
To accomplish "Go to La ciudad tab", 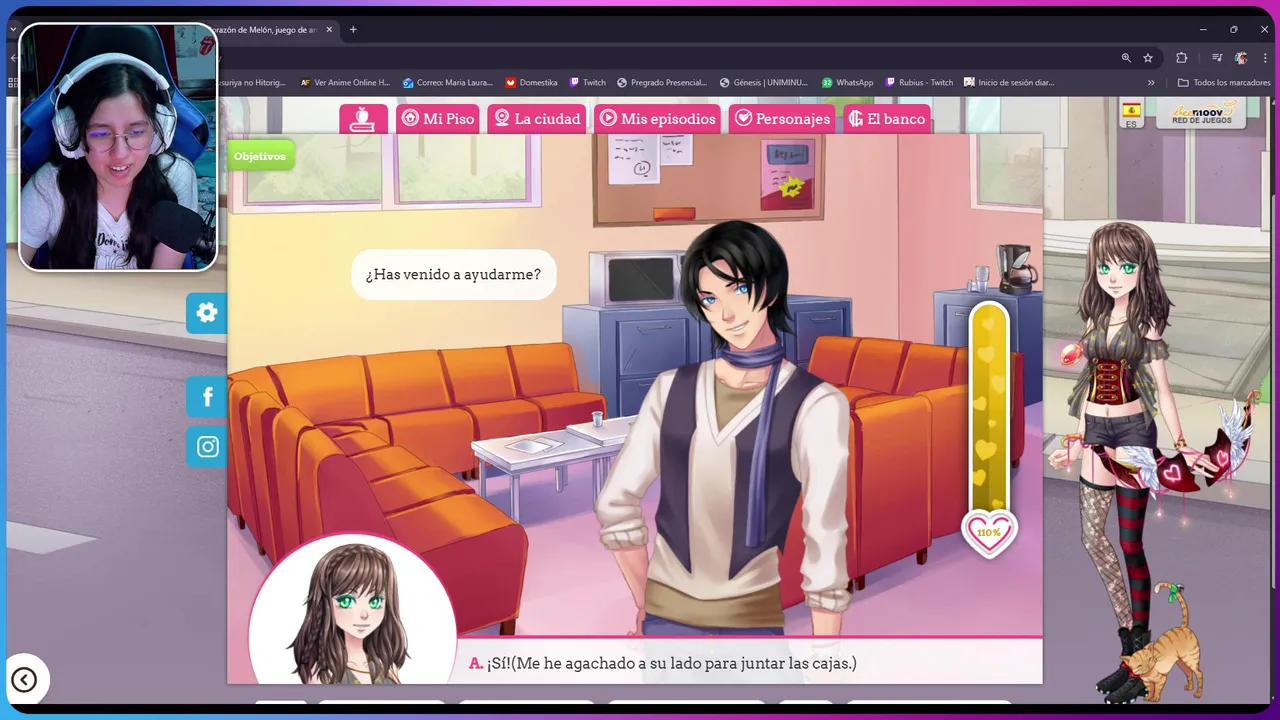I will click(537, 118).
